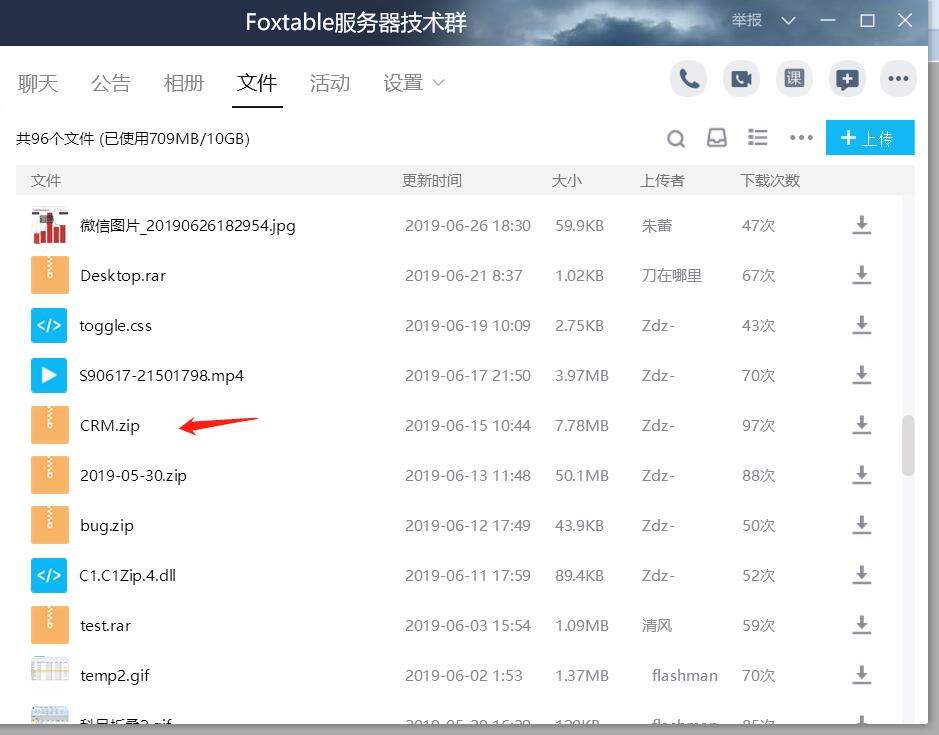Download test.rar file

861,625
